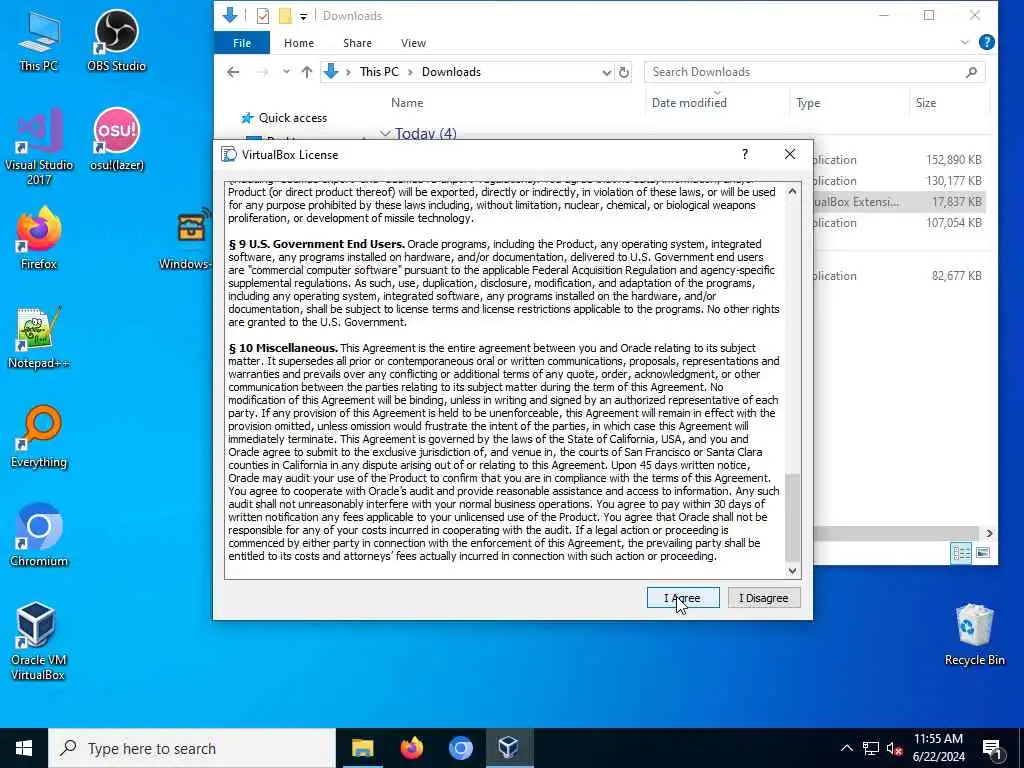1024x768 pixels.
Task: Switch Explorer to details view icon
Action: click(961, 553)
